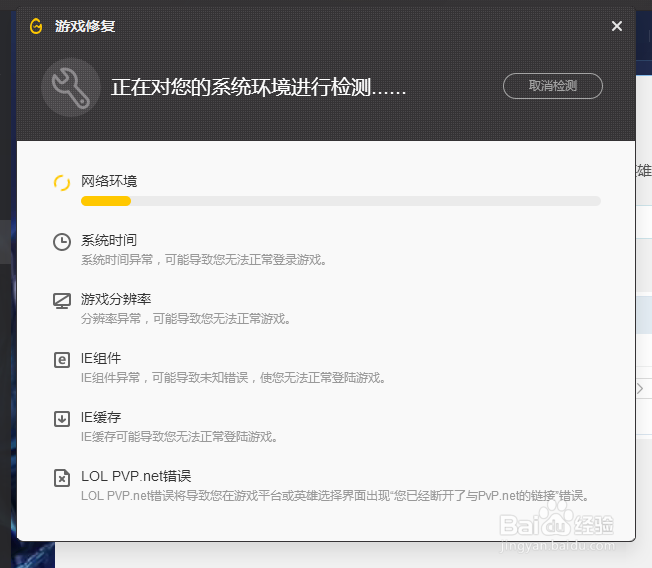
Task: Select the 游戏分辨率 heading
Action: pos(116,299)
